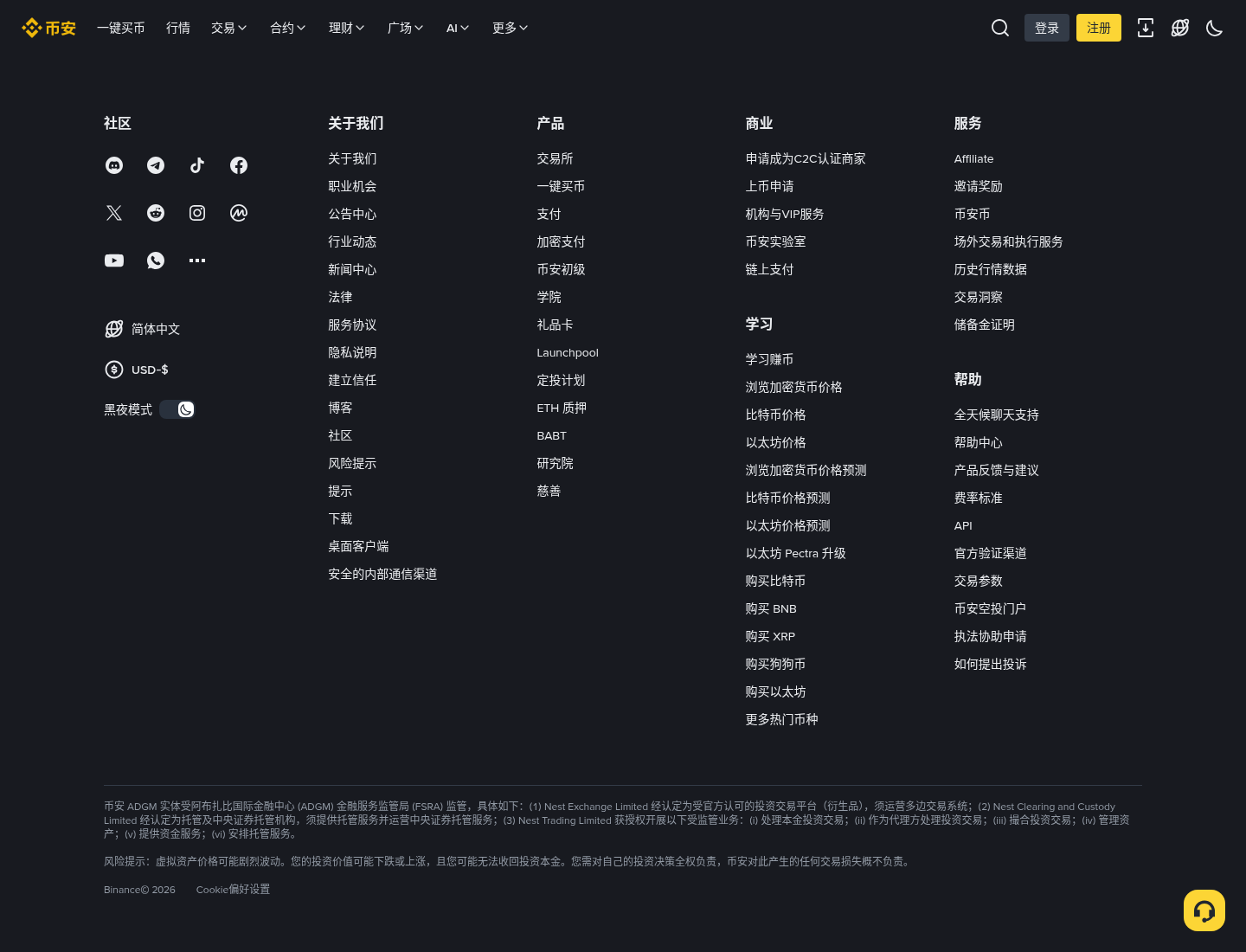The height and width of the screenshot is (952, 1246).
Task: Open the Discord community icon
Action: pos(114,165)
